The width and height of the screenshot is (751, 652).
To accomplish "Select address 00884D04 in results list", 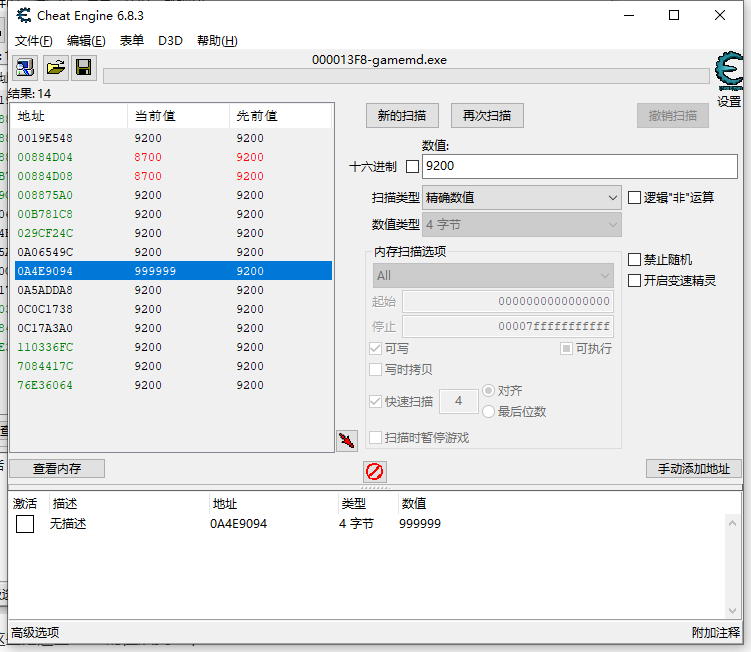I will pyautogui.click(x=45, y=157).
